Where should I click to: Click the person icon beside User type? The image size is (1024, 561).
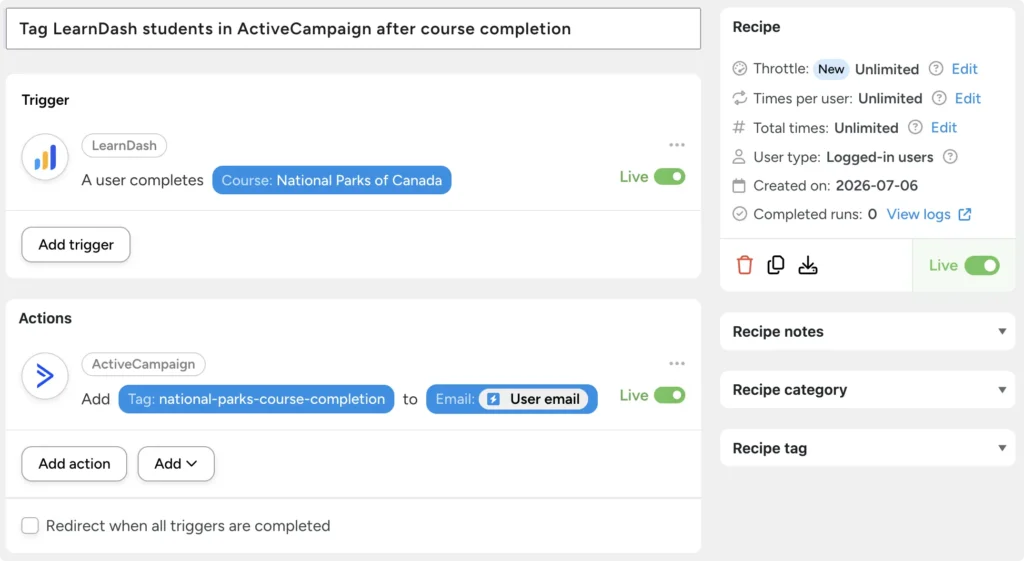(x=739, y=157)
